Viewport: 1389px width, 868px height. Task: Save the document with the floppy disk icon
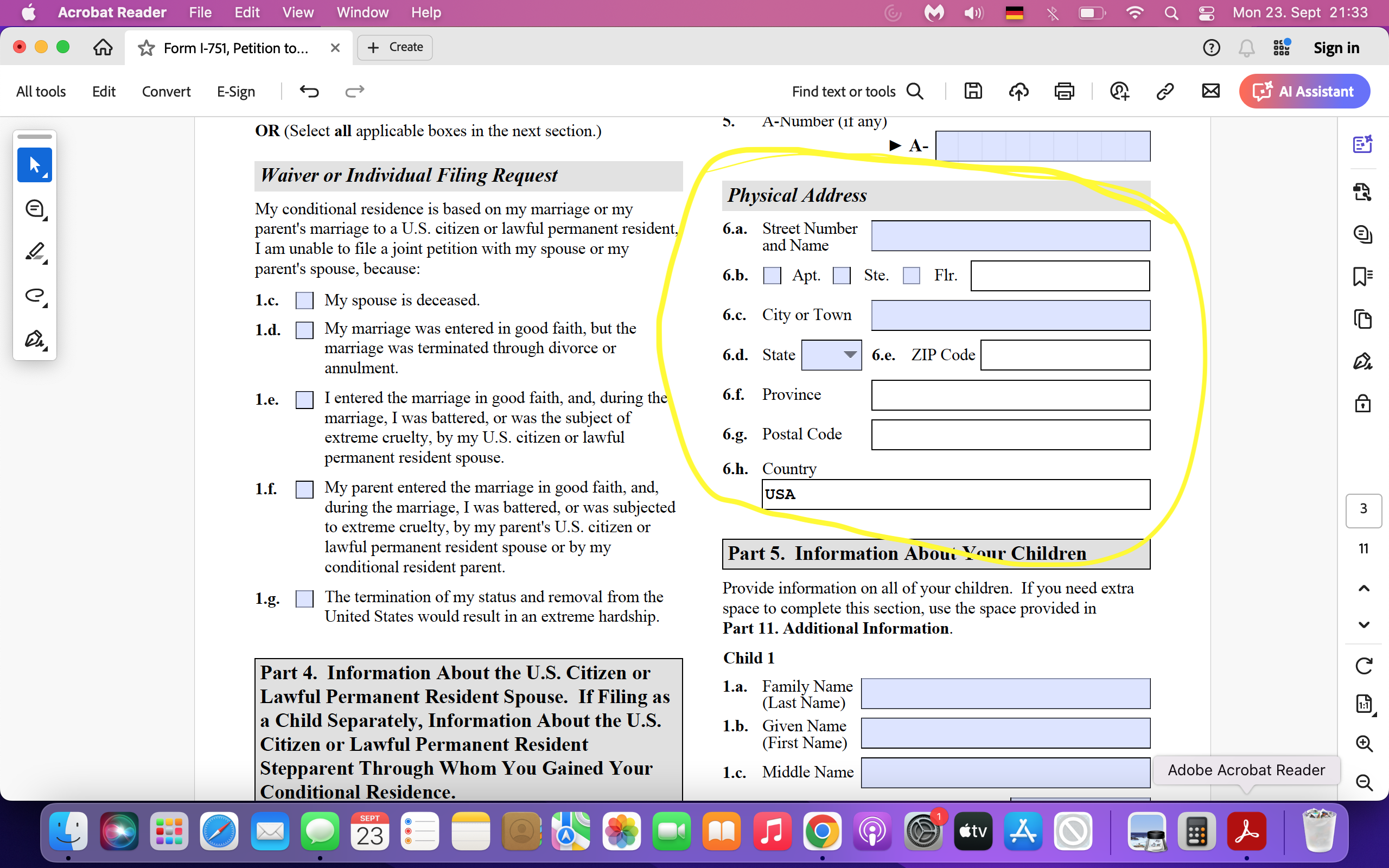[973, 91]
